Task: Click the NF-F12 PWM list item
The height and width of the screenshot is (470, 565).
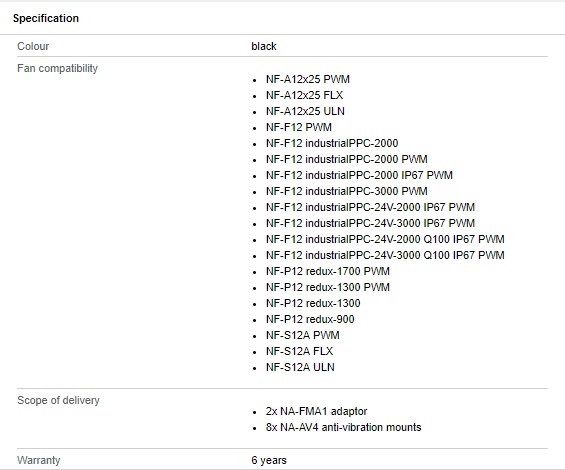Action: [x=299, y=127]
